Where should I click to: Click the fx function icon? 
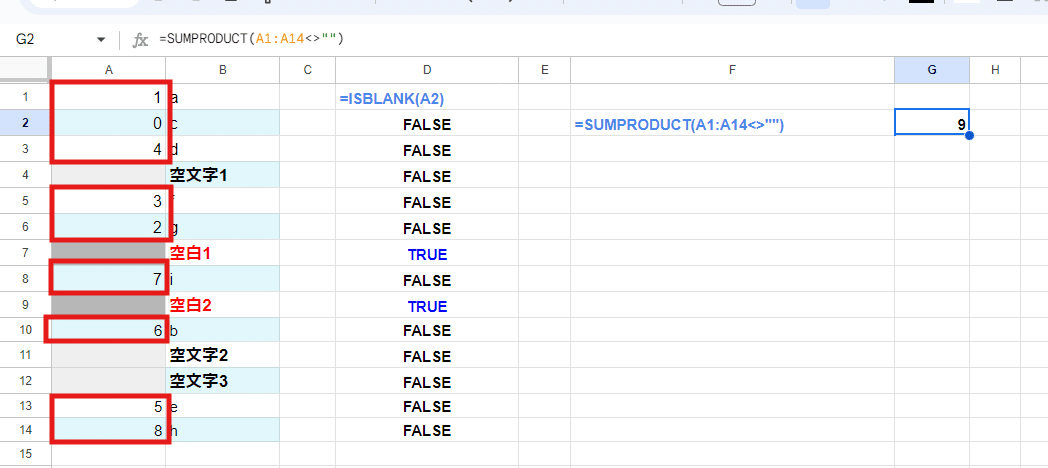[x=140, y=40]
